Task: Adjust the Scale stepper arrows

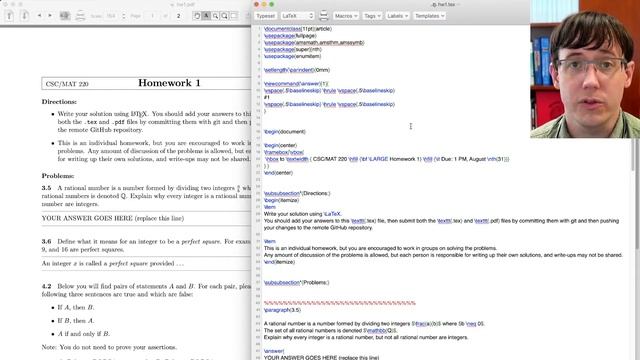Action: pyautogui.click(x=124, y=16)
